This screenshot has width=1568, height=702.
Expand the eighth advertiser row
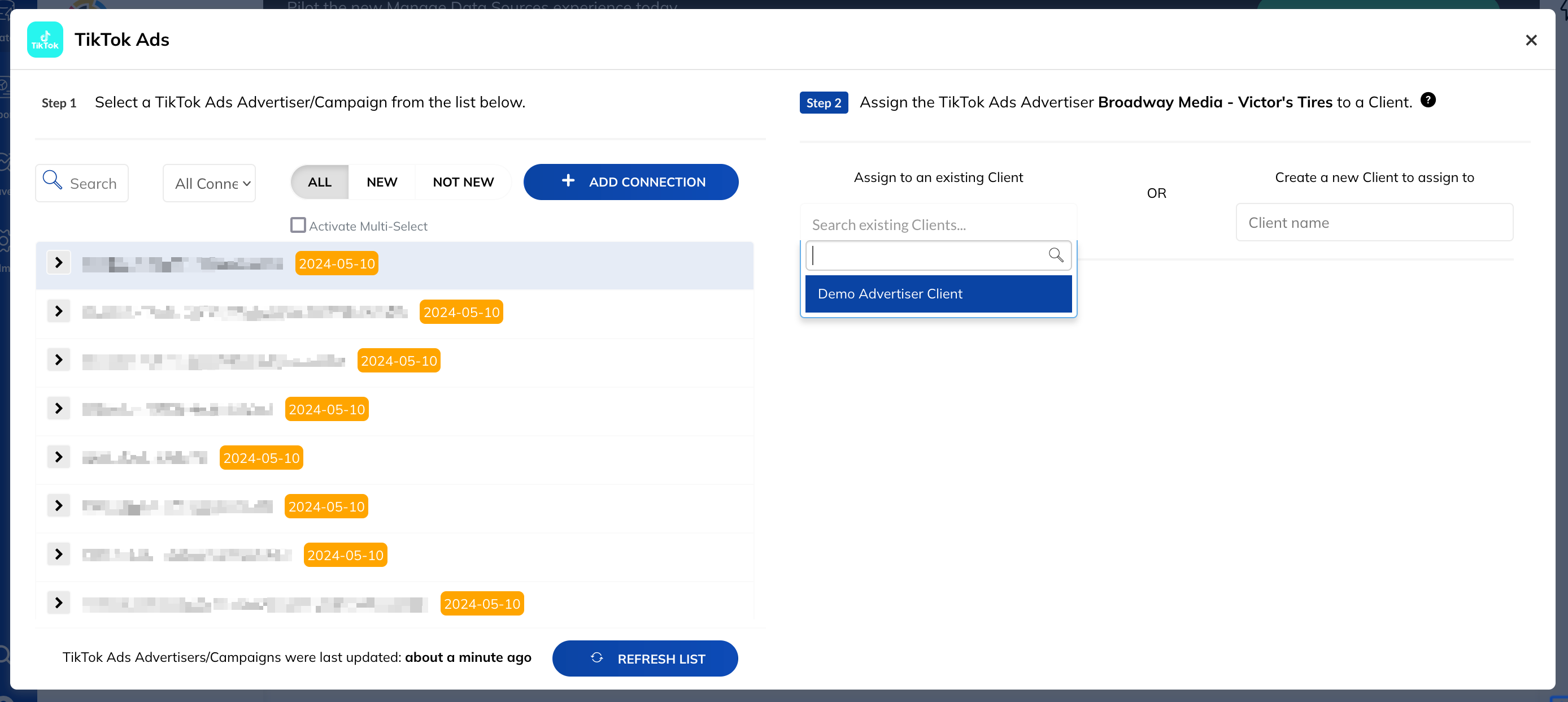pos(58,603)
